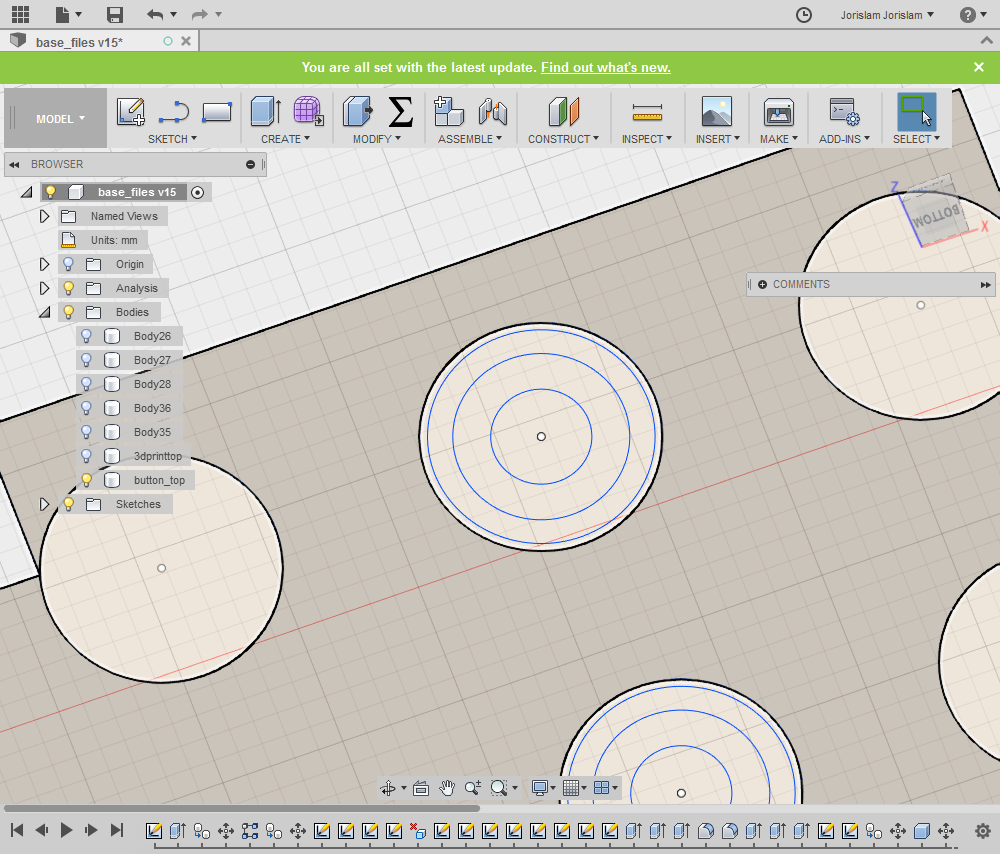The image size is (1000, 854).
Task: Click the Redo arrow icon
Action: click(x=200, y=14)
